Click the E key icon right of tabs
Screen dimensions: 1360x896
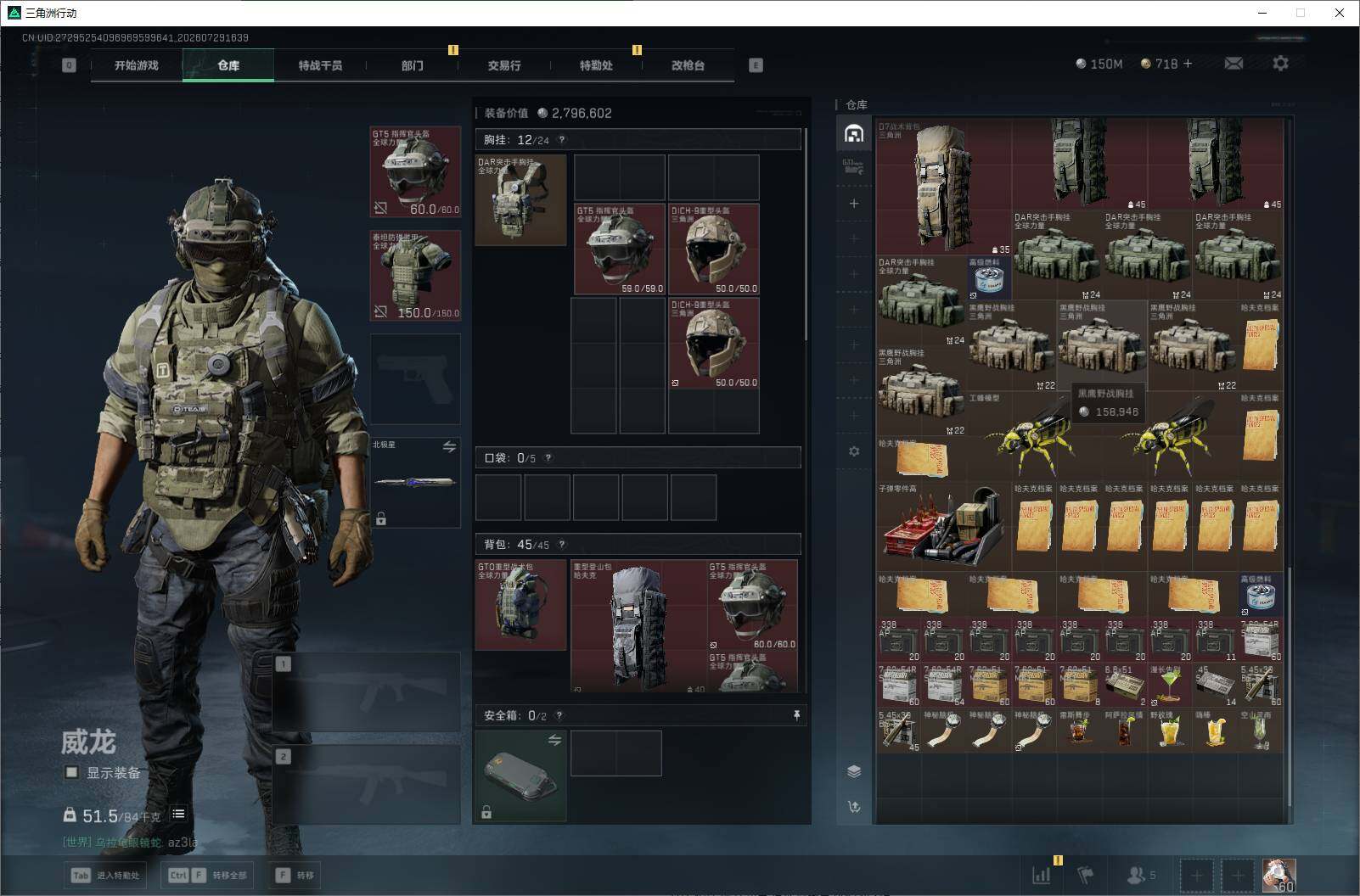pyautogui.click(x=756, y=65)
